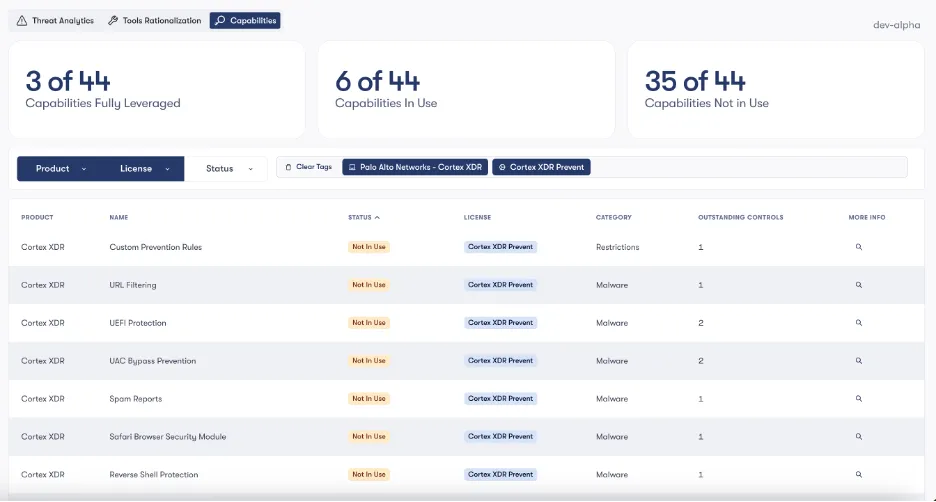Remove the Palo Alto Networks - Cortex XDR tag
Screen dimensions: 936x502
415,167
